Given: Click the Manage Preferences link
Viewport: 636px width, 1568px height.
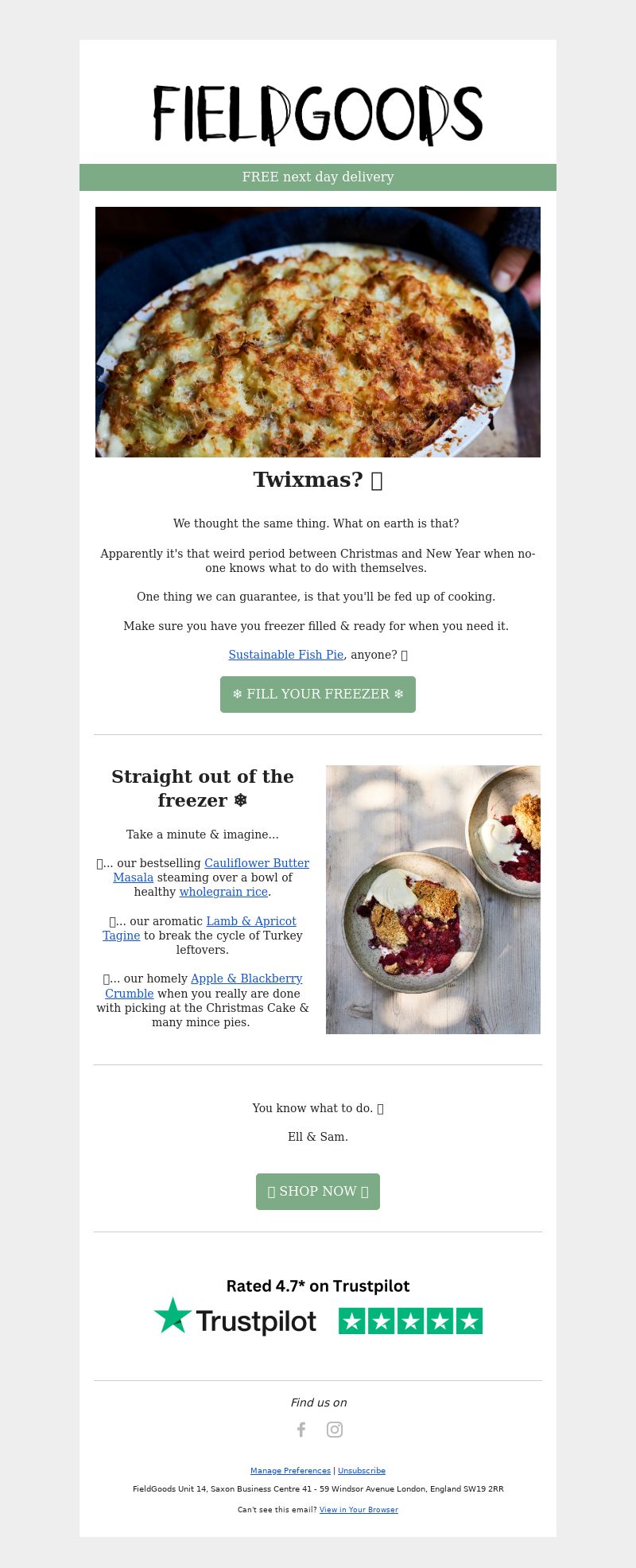Looking at the screenshot, I should coord(290,1471).
